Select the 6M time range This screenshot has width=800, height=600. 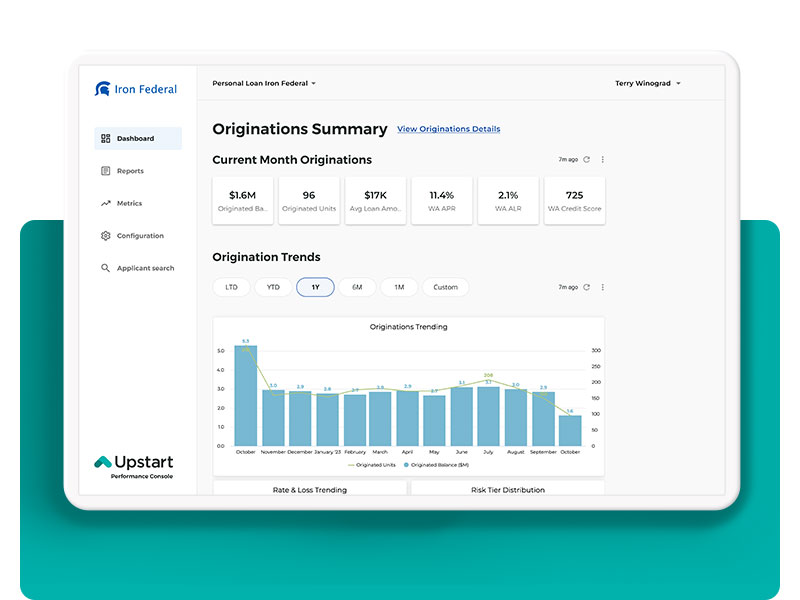pyautogui.click(x=357, y=287)
